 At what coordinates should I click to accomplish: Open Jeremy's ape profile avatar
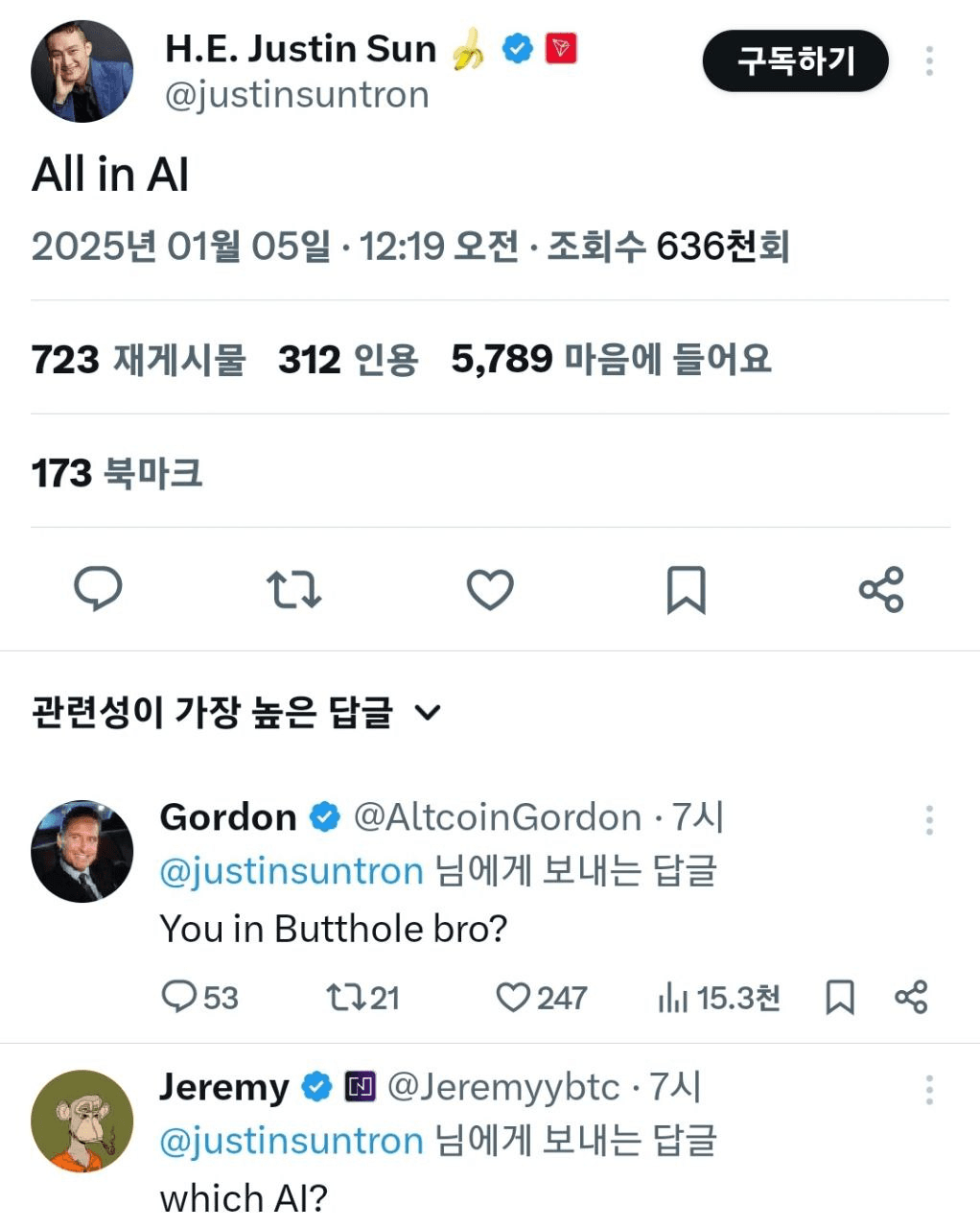(x=82, y=1121)
